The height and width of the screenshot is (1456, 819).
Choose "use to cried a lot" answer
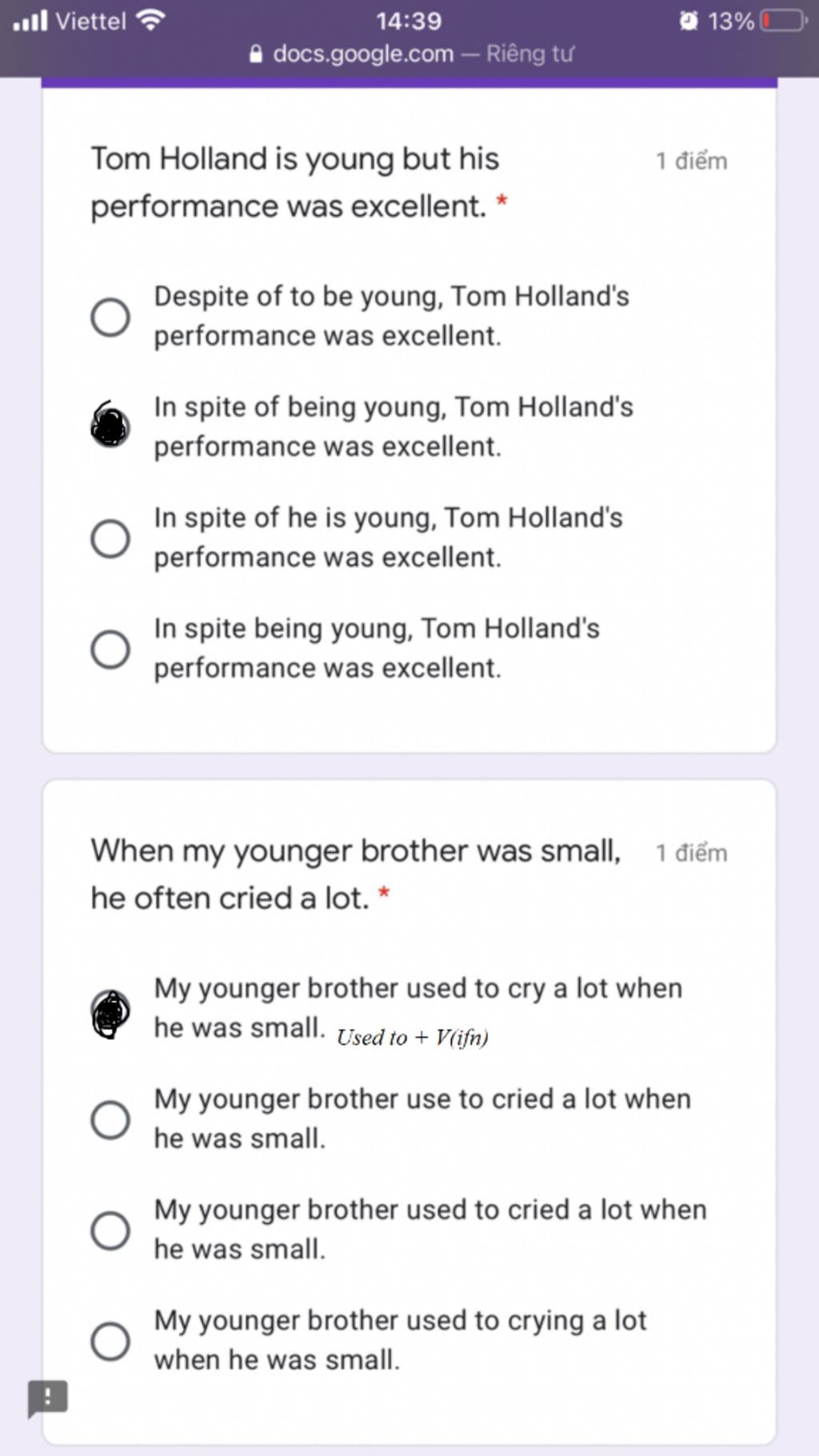pyautogui.click(x=110, y=1119)
